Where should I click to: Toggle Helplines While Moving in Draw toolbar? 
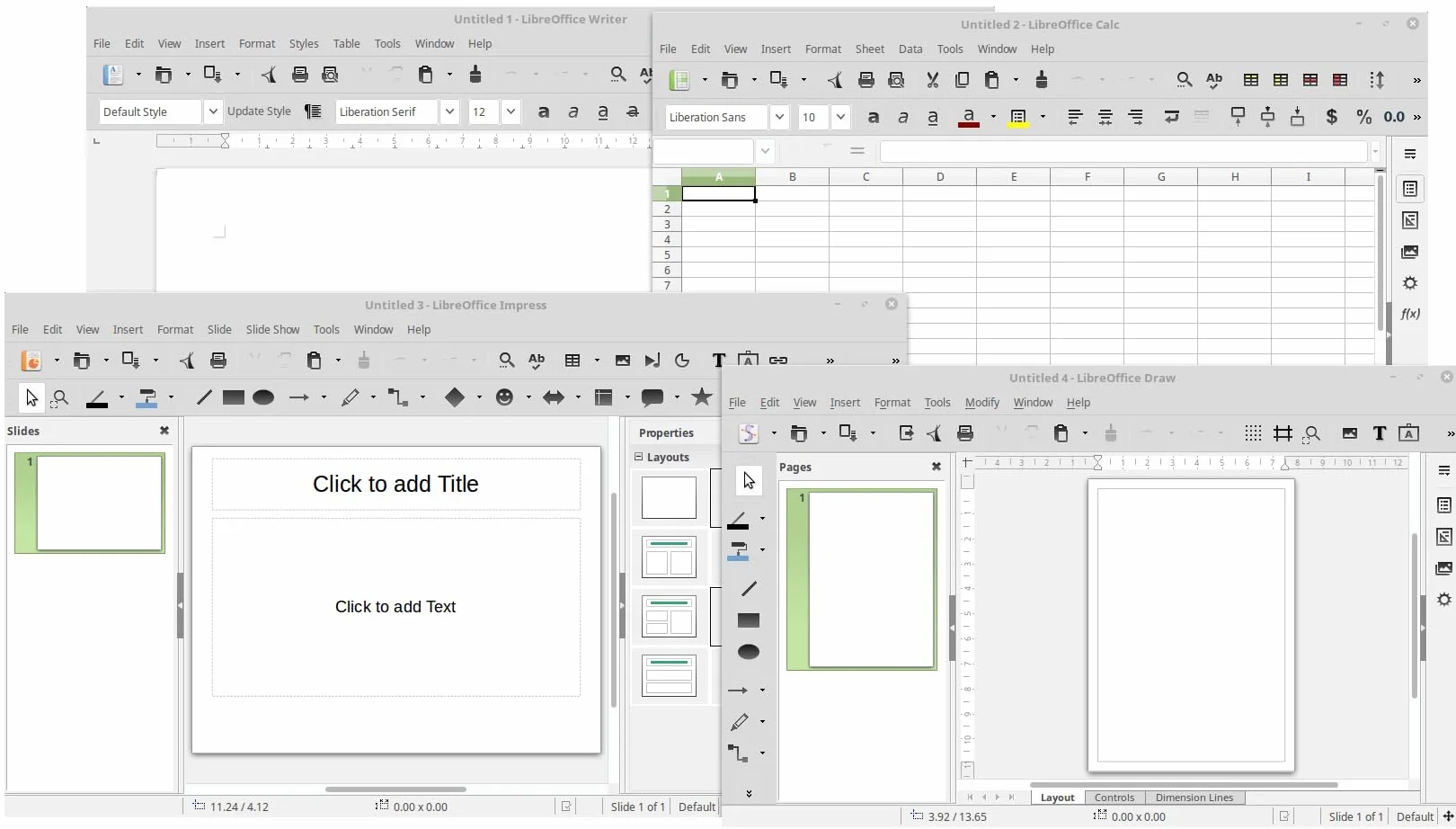[x=1283, y=433]
